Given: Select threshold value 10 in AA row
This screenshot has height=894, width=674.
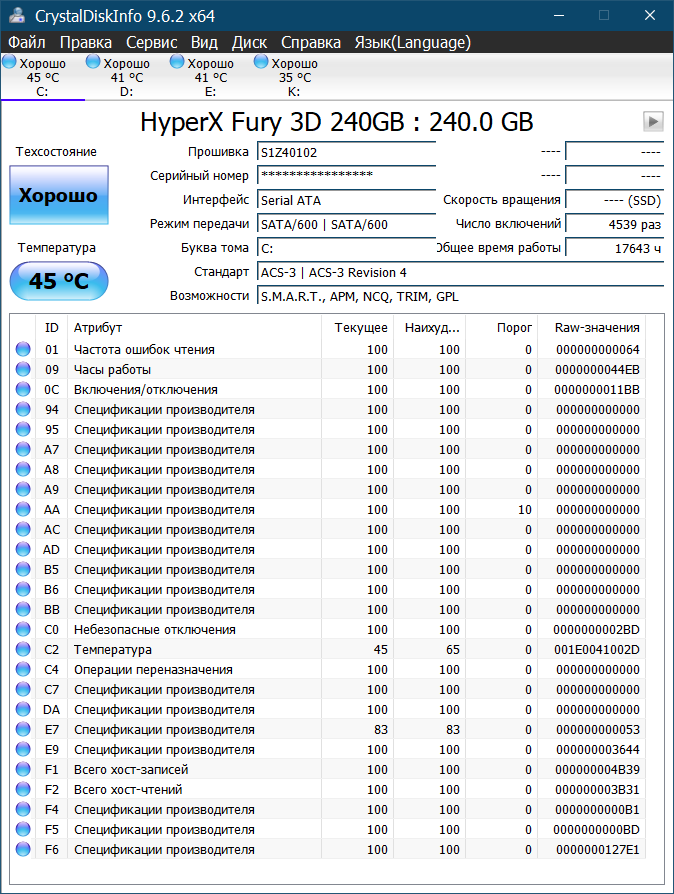Looking at the screenshot, I should tap(525, 509).
